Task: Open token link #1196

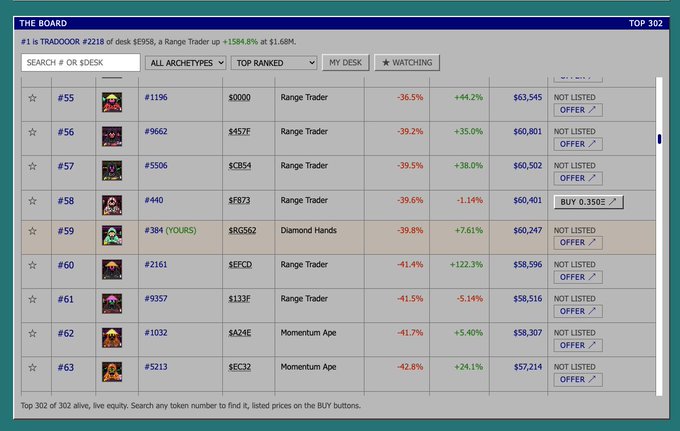Action: click(156, 97)
